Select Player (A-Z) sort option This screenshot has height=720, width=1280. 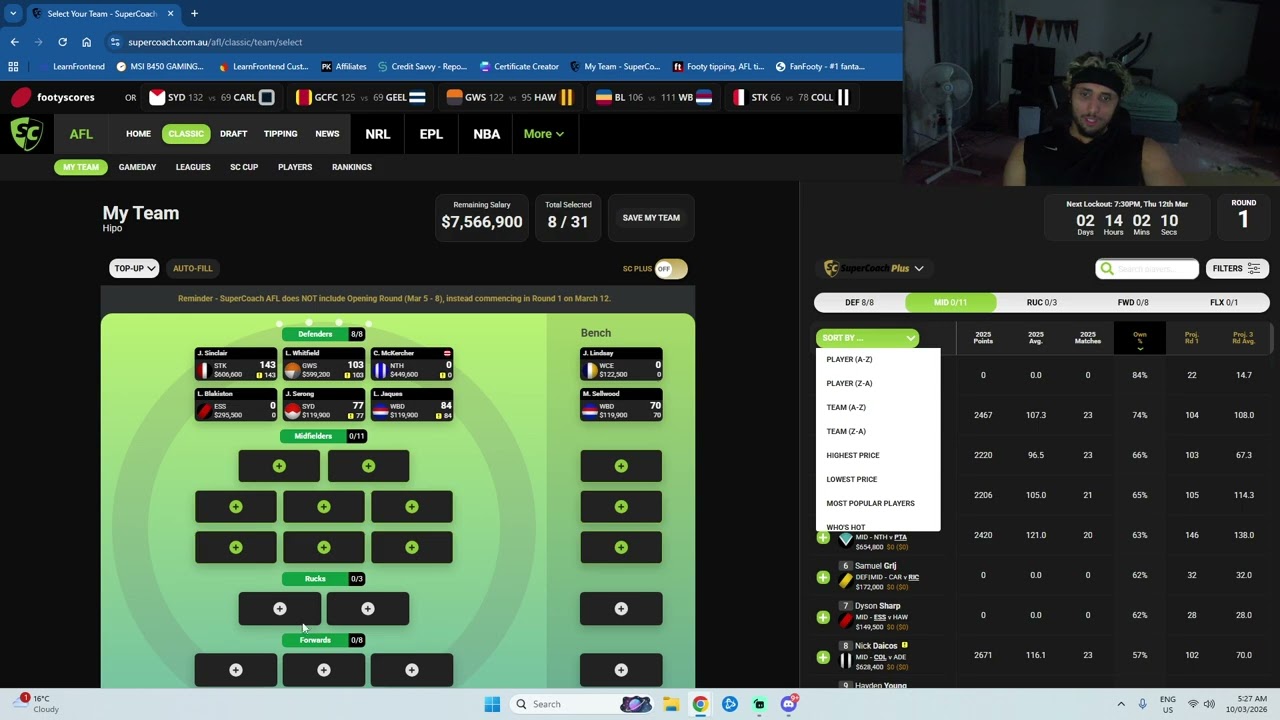click(x=849, y=359)
